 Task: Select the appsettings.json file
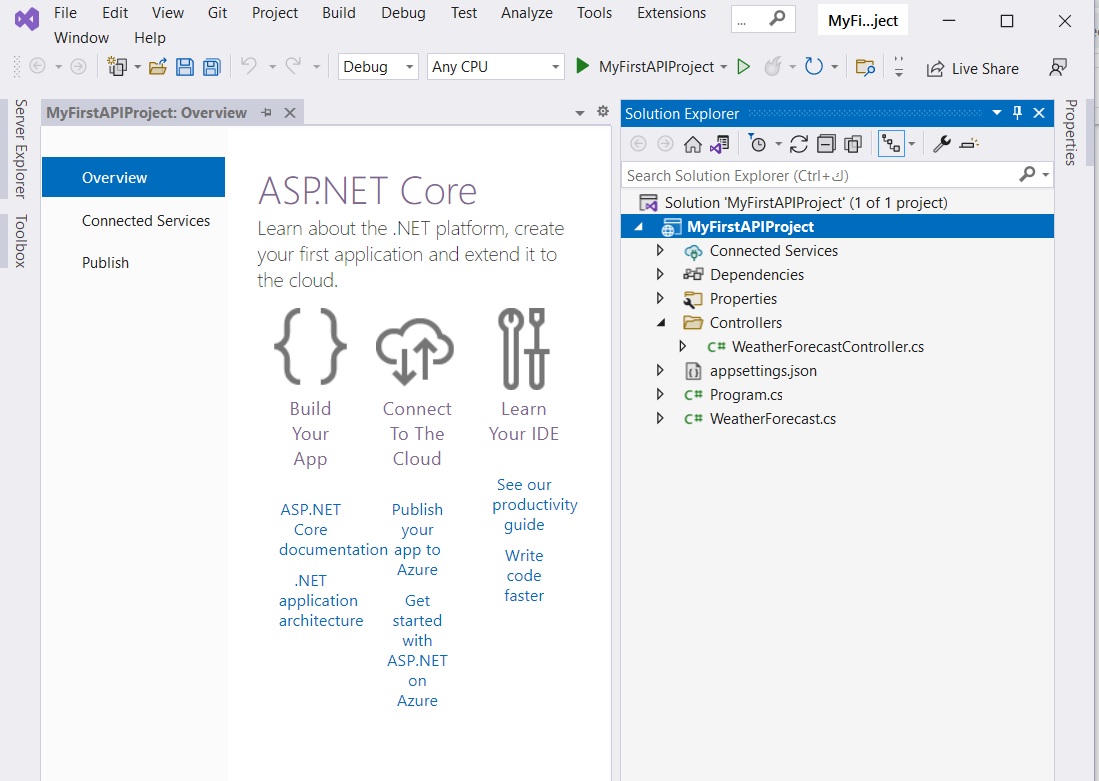763,370
